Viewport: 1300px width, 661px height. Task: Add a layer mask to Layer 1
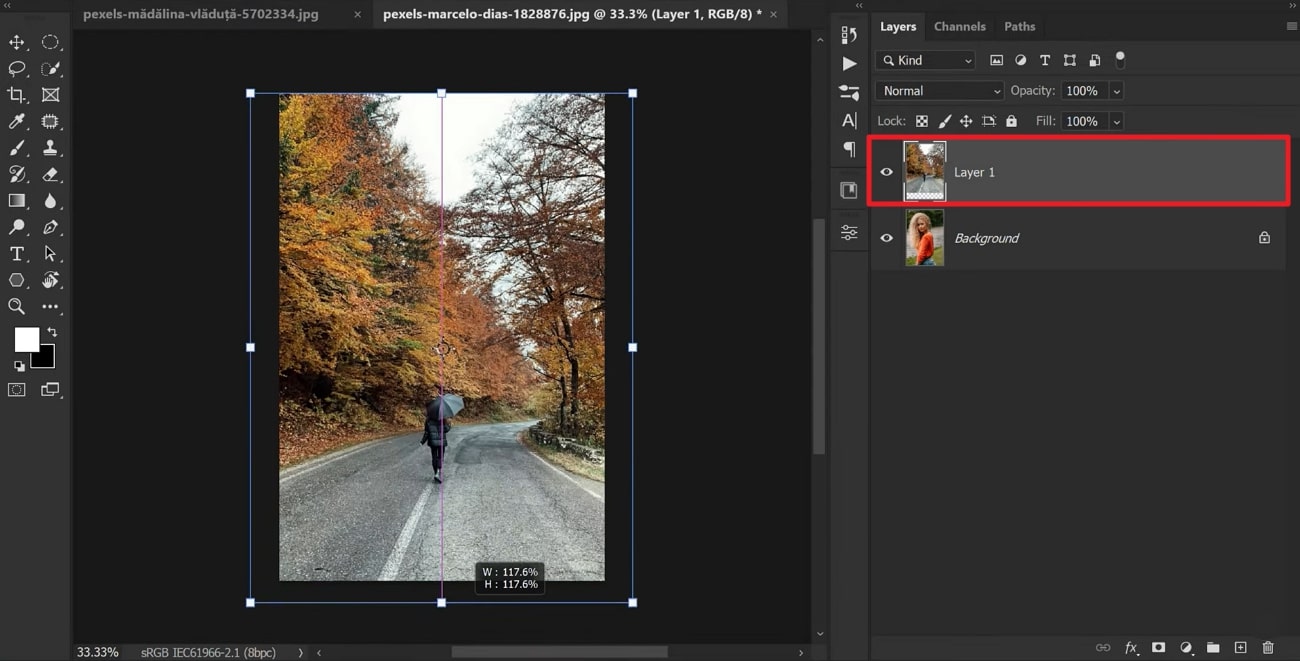tap(1158, 647)
